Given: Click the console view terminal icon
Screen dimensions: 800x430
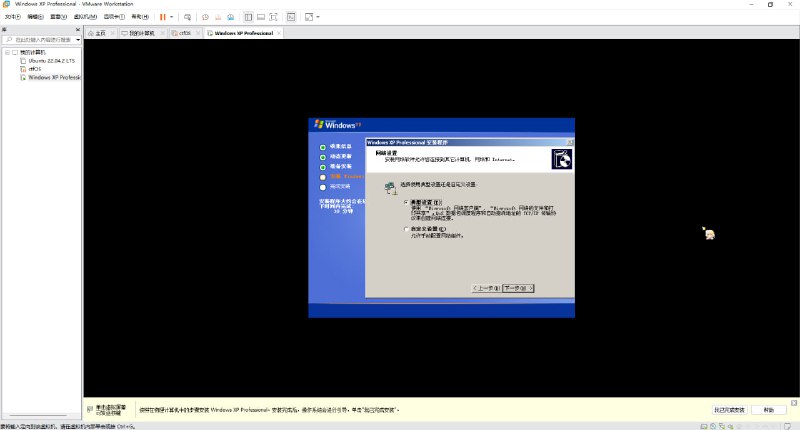Looking at the screenshot, I should [291, 17].
